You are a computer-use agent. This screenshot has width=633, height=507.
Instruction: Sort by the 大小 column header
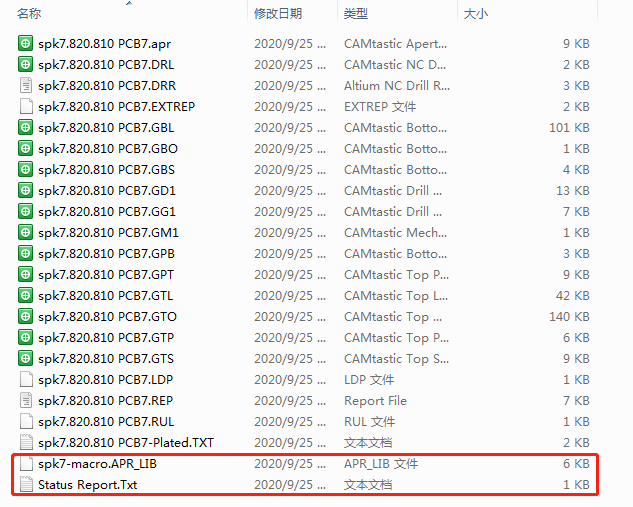[476, 14]
